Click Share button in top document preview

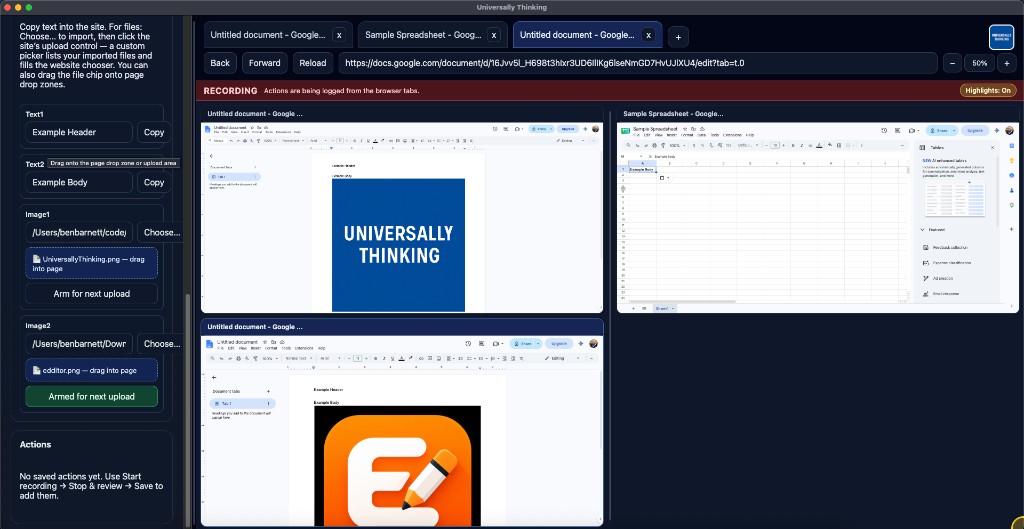[539, 129]
